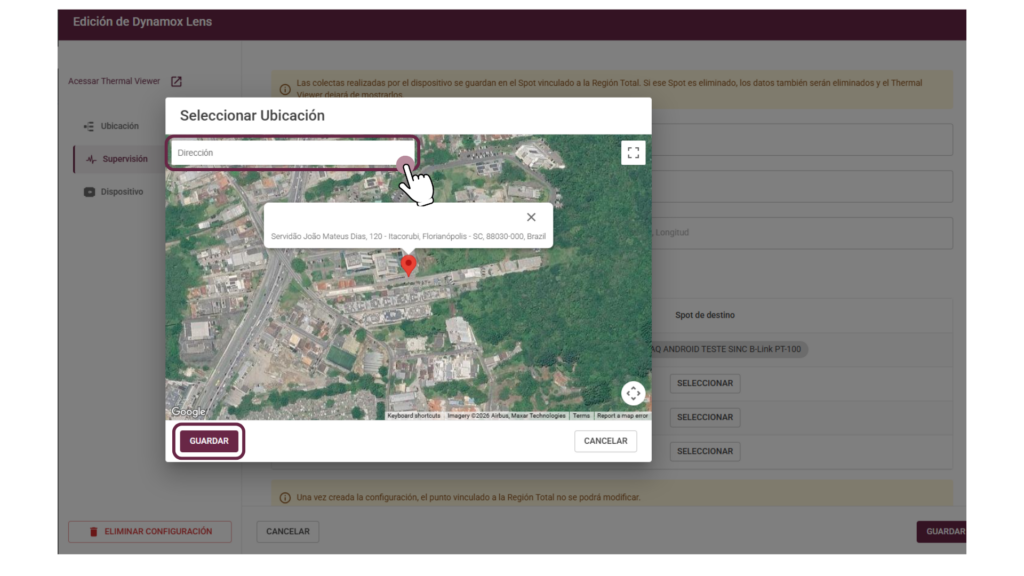1024x576 pixels.
Task: Open Thermal Viewer external link icon
Action: pos(176,82)
